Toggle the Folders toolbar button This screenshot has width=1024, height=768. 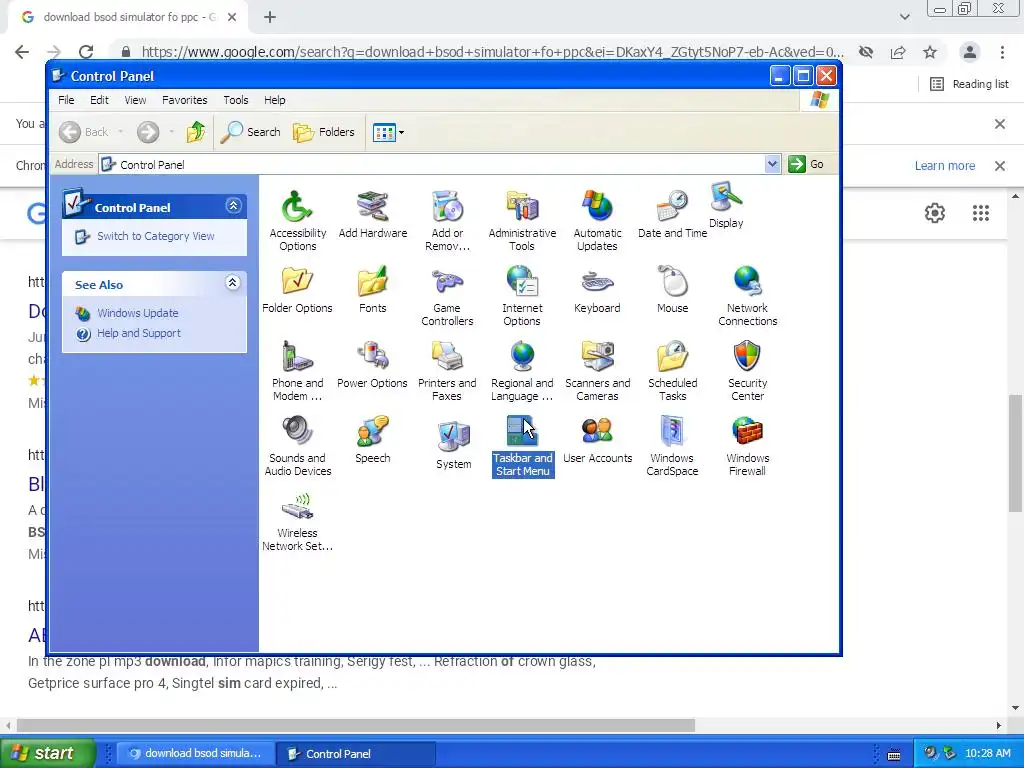(x=324, y=132)
